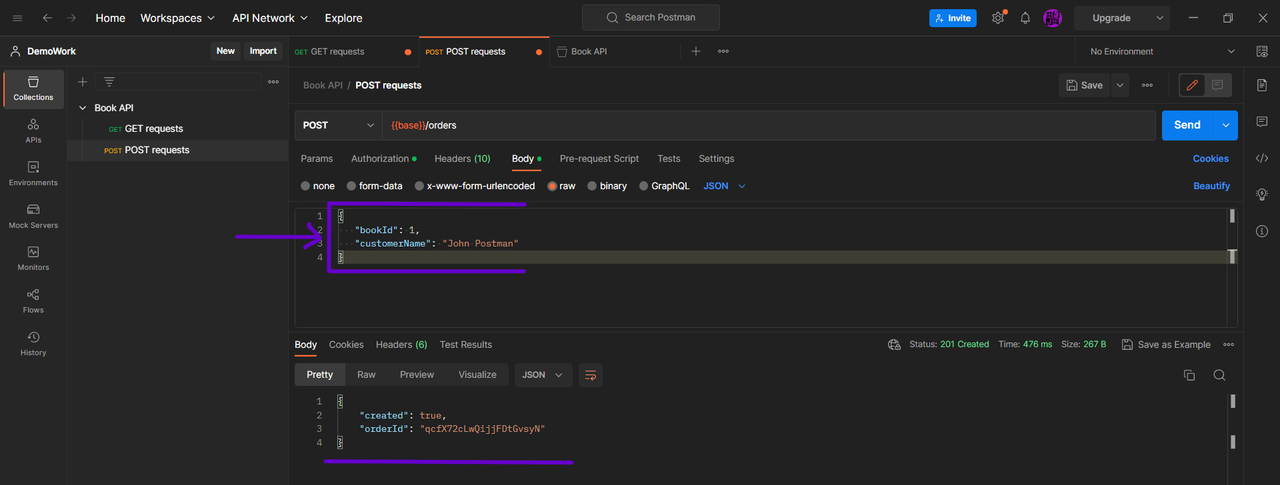
Task: Open Monitors in the sidebar
Action: (33, 258)
